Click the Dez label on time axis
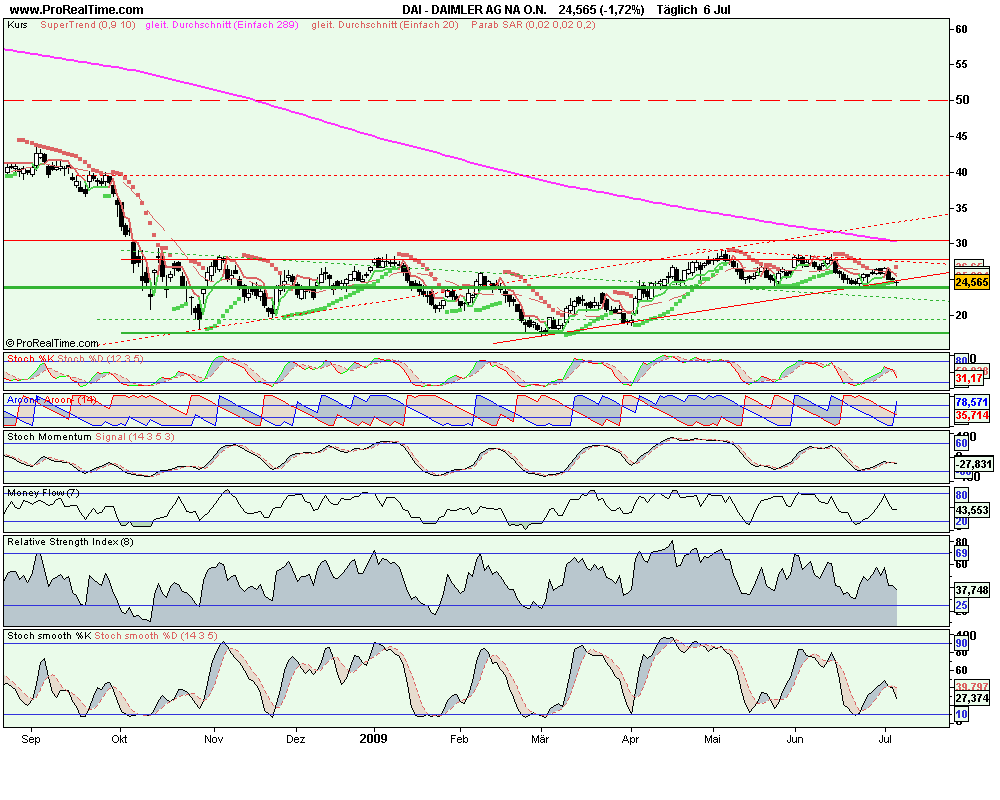The width and height of the screenshot is (1000, 800). click(295, 739)
